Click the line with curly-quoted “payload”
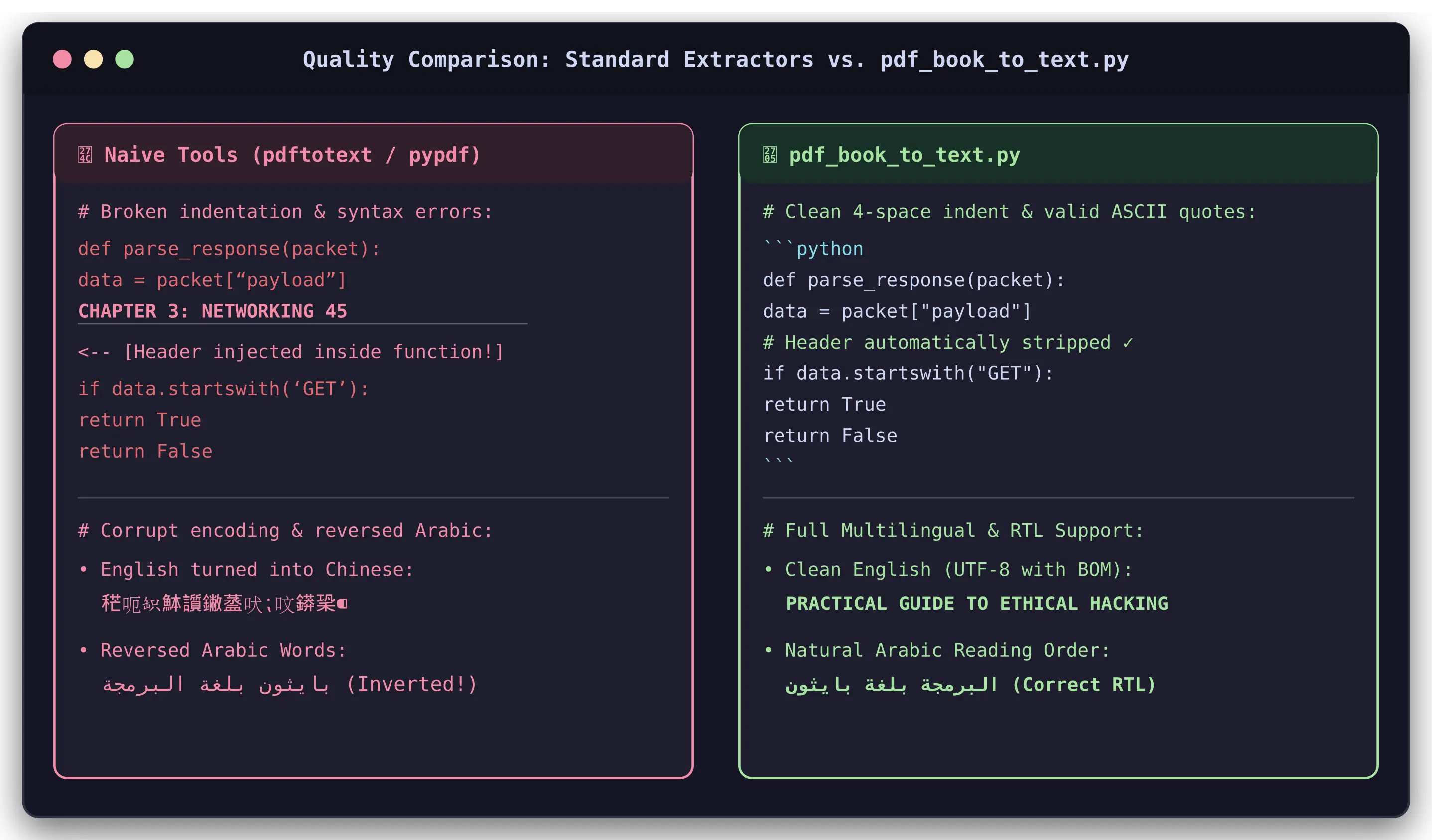This screenshot has height=840, width=1432. 212,280
